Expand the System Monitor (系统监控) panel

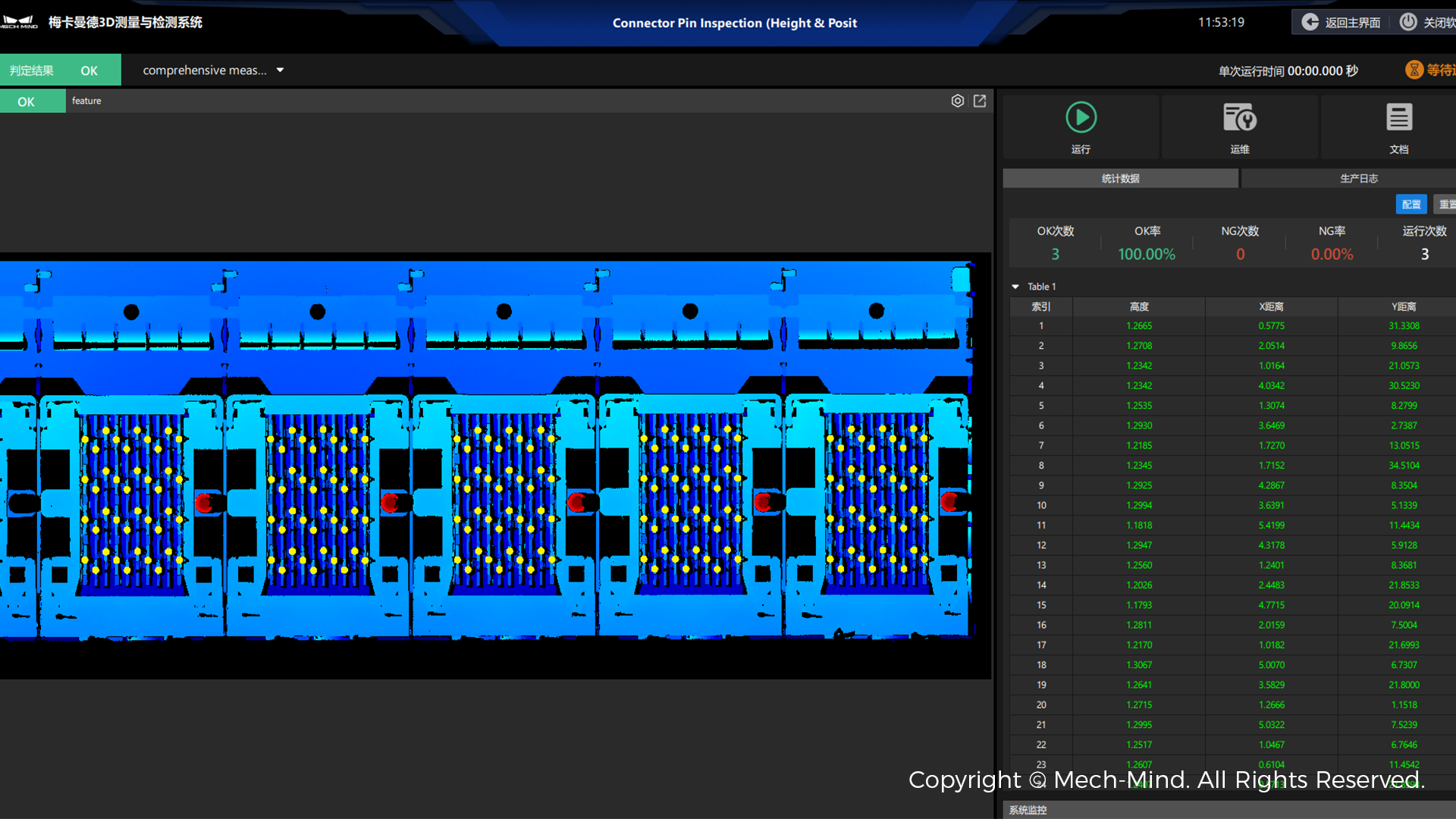point(1028,810)
